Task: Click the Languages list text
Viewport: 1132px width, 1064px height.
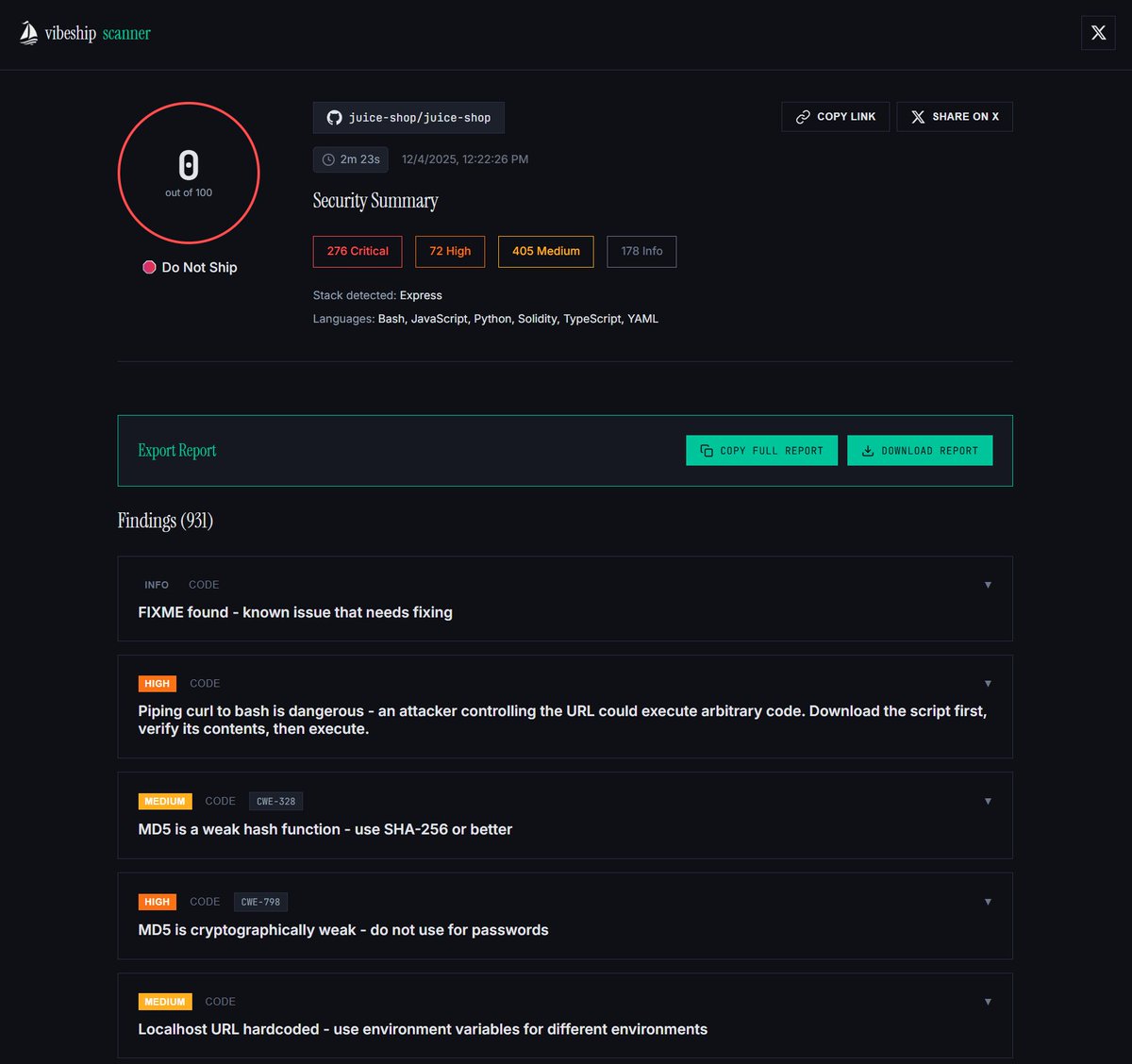Action: tap(486, 319)
